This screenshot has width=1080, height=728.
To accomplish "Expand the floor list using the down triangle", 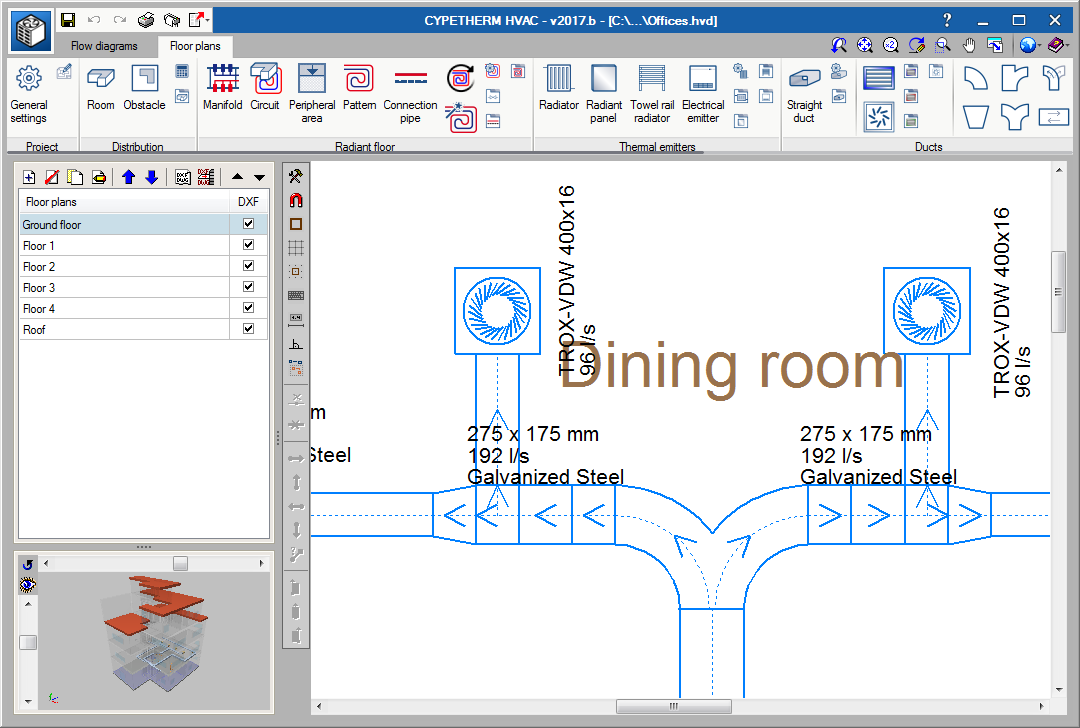I will [x=260, y=177].
